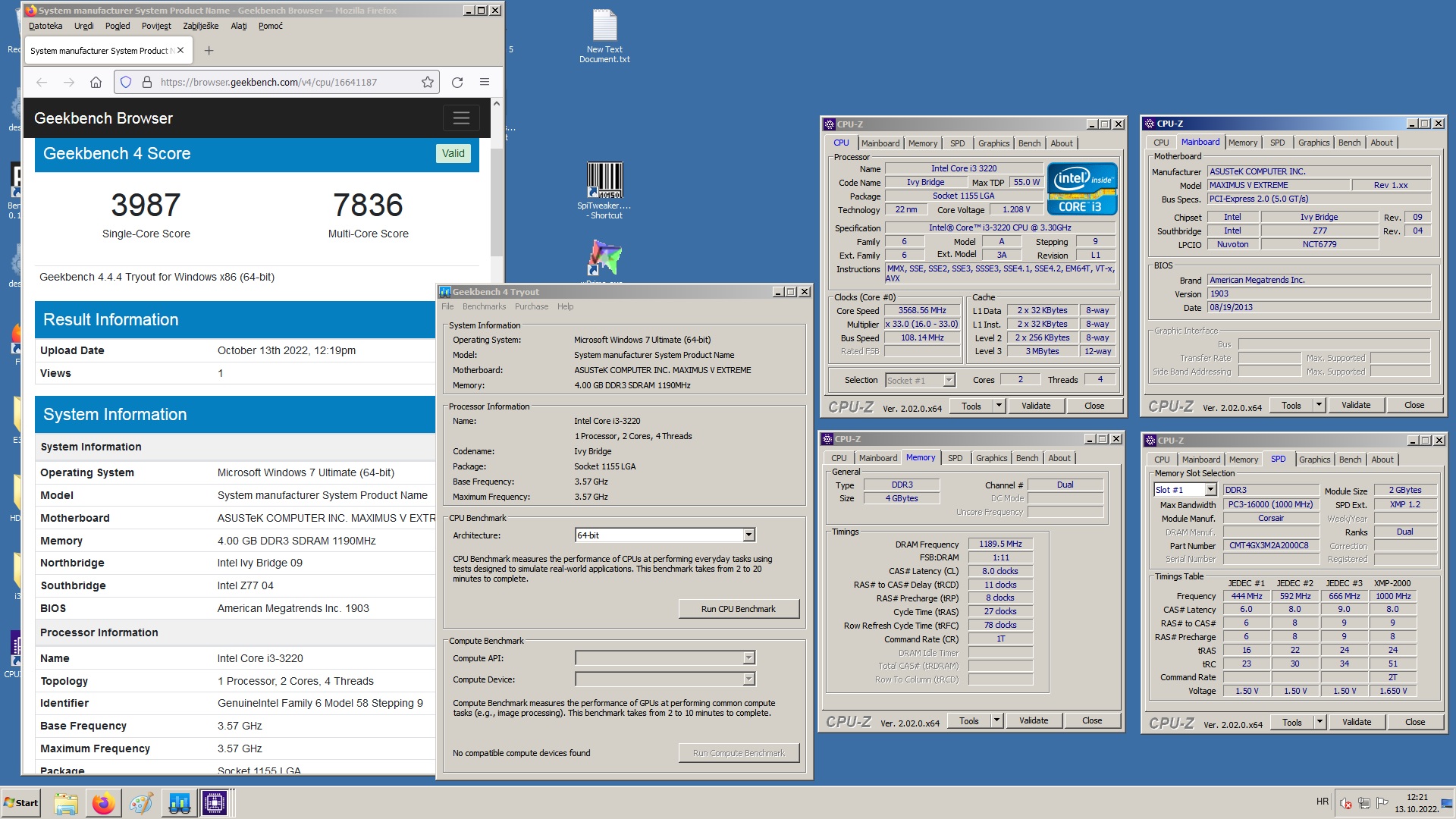Open Firefox application menu

click(x=485, y=82)
